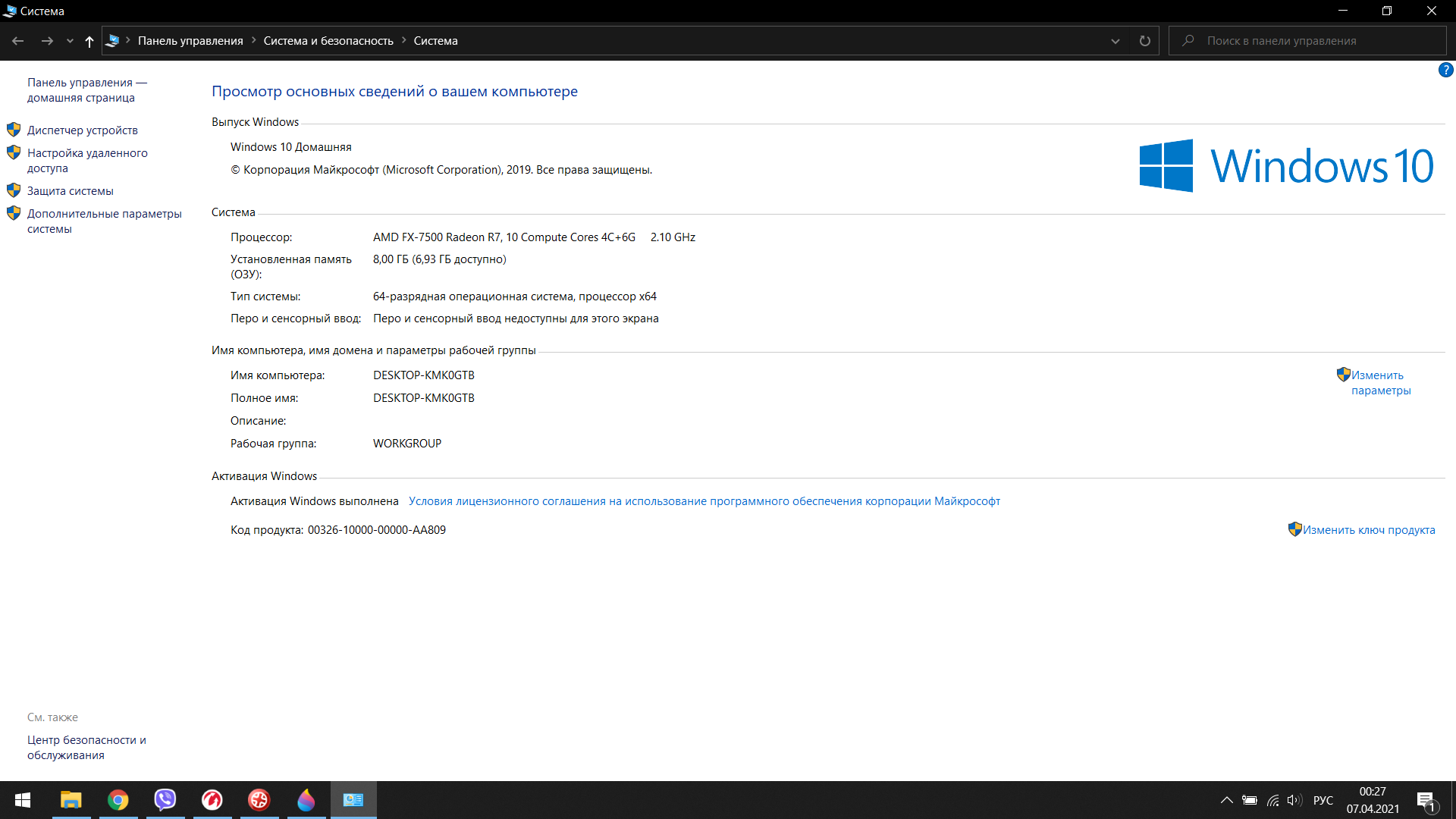Open volume control in system tray
This screenshot has width=1456, height=819.
pyautogui.click(x=1294, y=800)
